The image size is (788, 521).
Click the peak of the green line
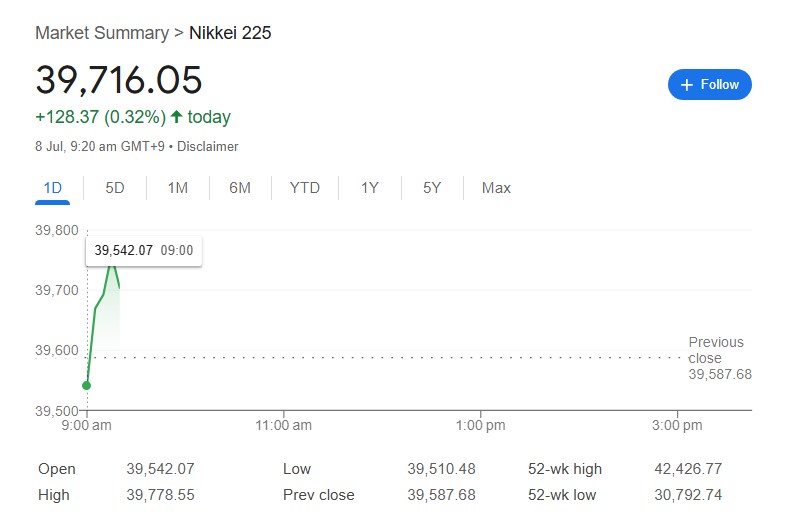click(x=113, y=265)
